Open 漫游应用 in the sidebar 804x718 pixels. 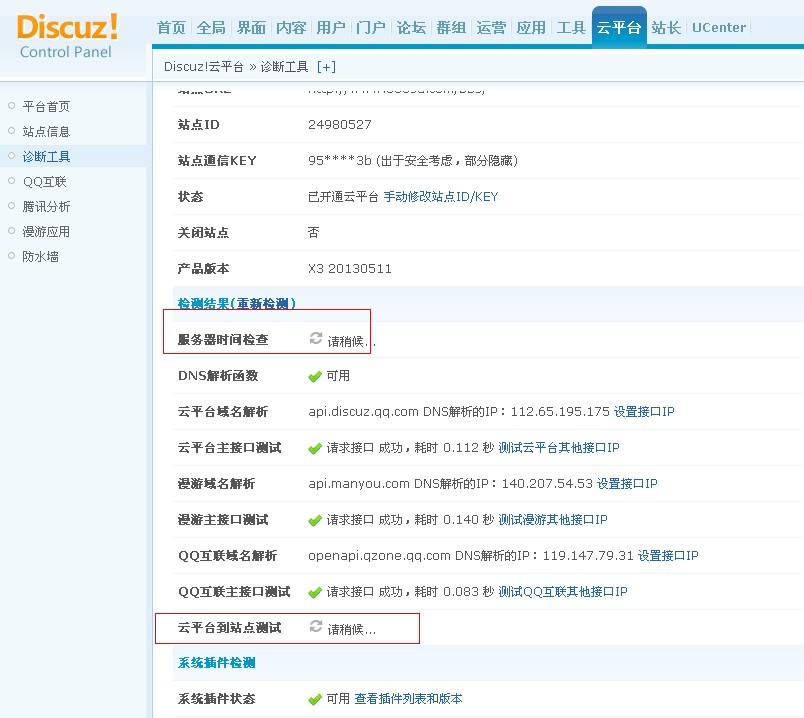pyautogui.click(x=46, y=231)
